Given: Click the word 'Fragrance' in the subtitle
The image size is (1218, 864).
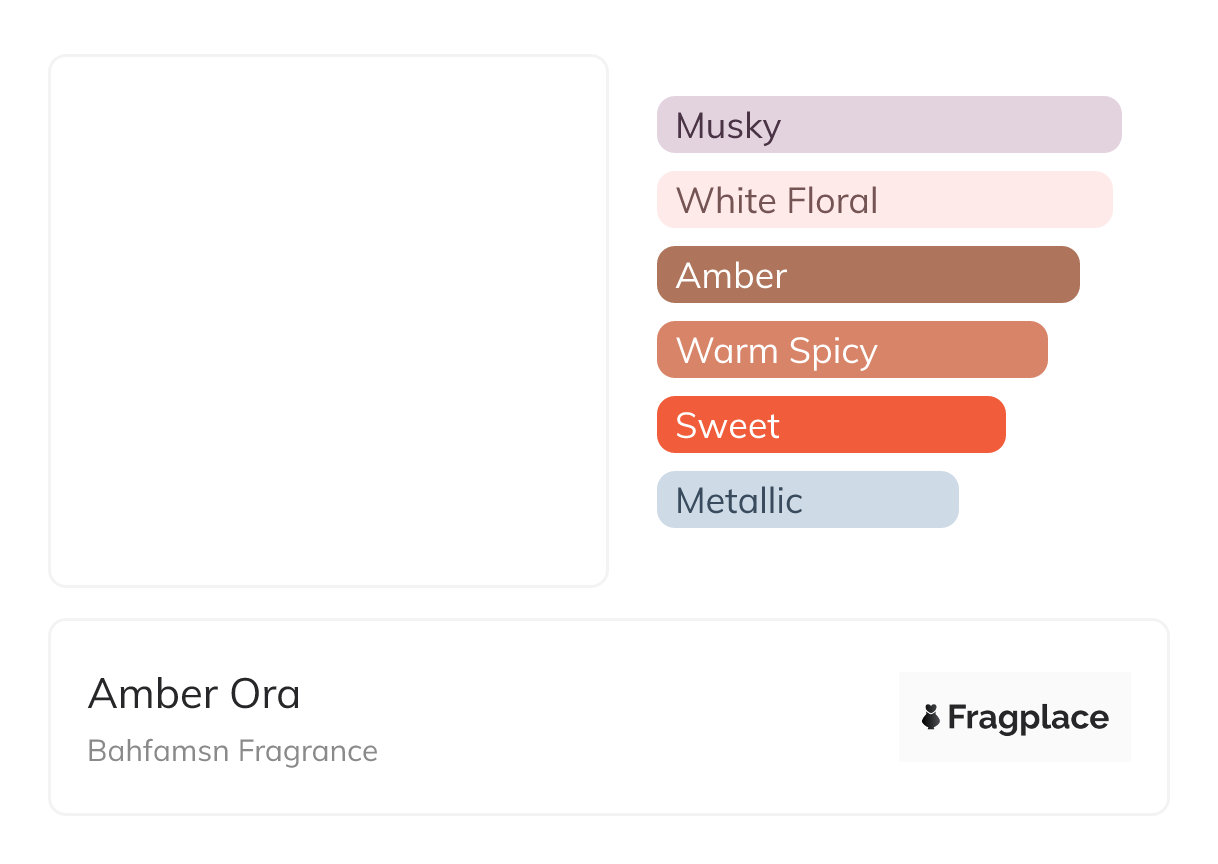Looking at the screenshot, I should click(307, 751).
